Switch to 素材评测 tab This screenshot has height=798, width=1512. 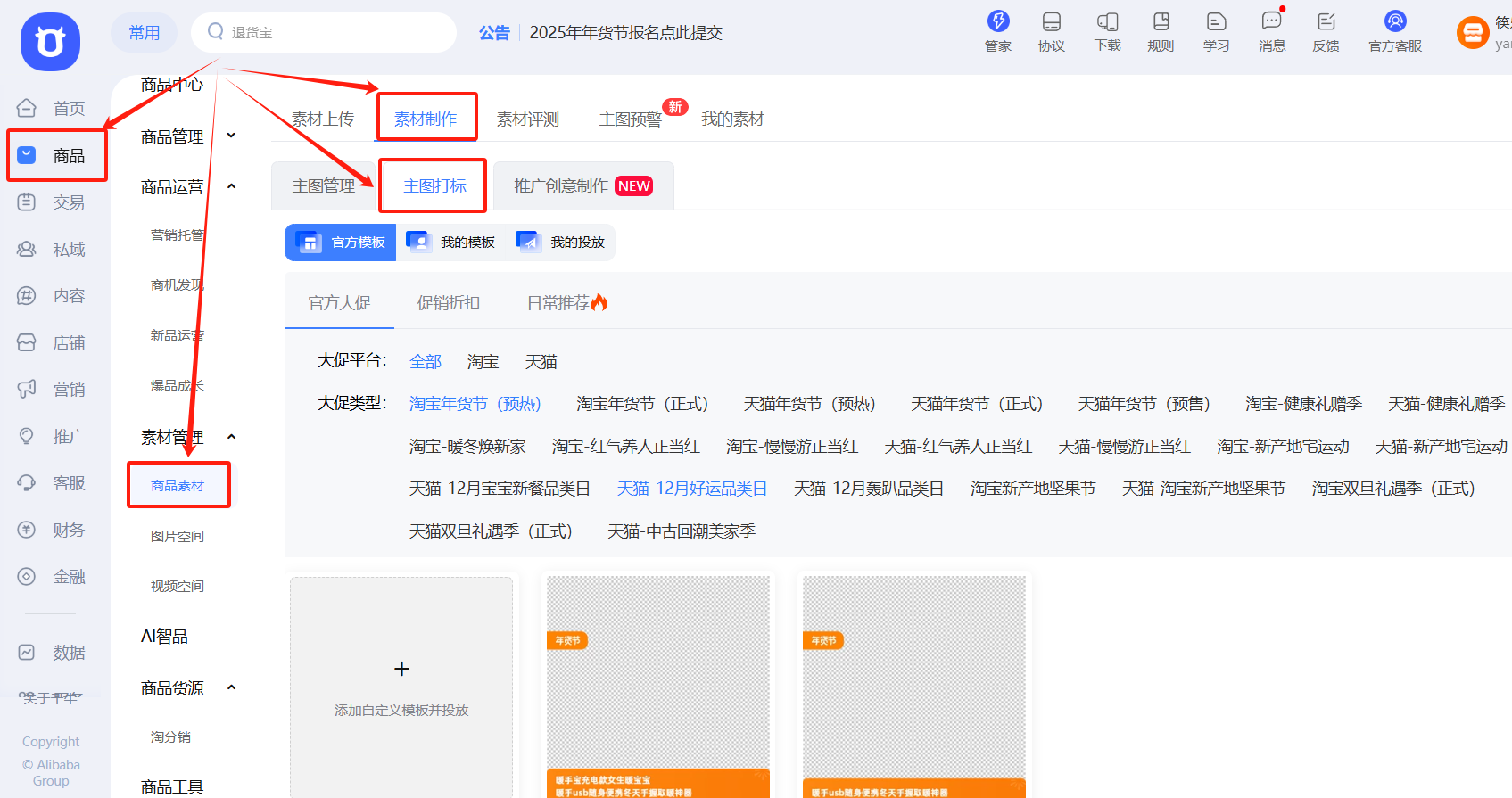[528, 119]
